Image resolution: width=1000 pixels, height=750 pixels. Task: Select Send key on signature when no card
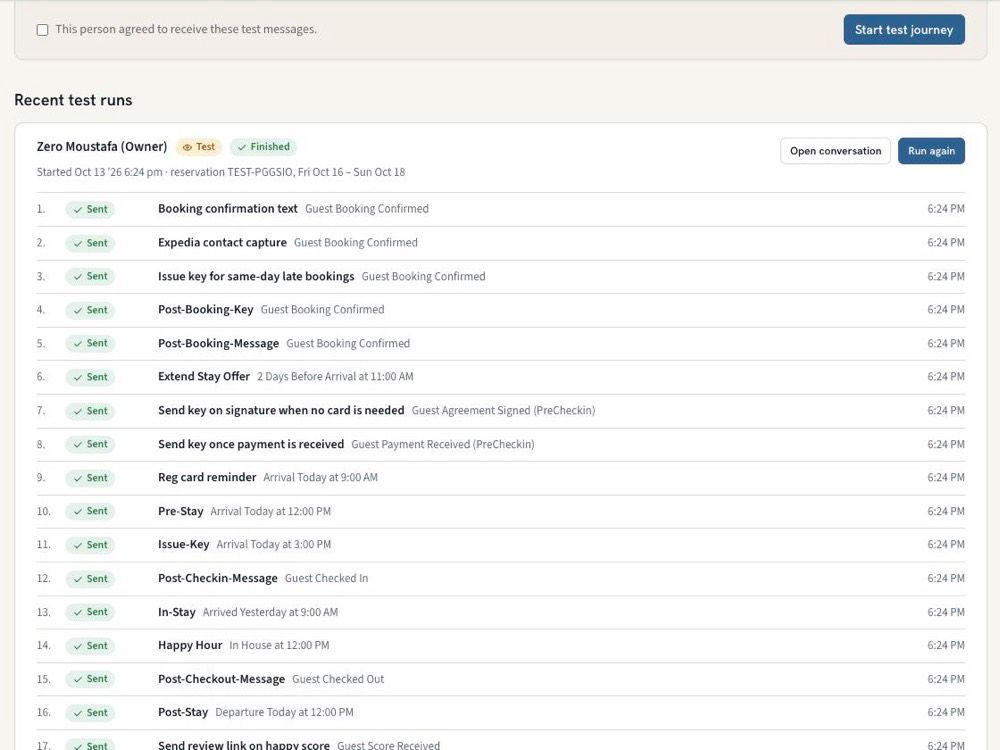281,410
